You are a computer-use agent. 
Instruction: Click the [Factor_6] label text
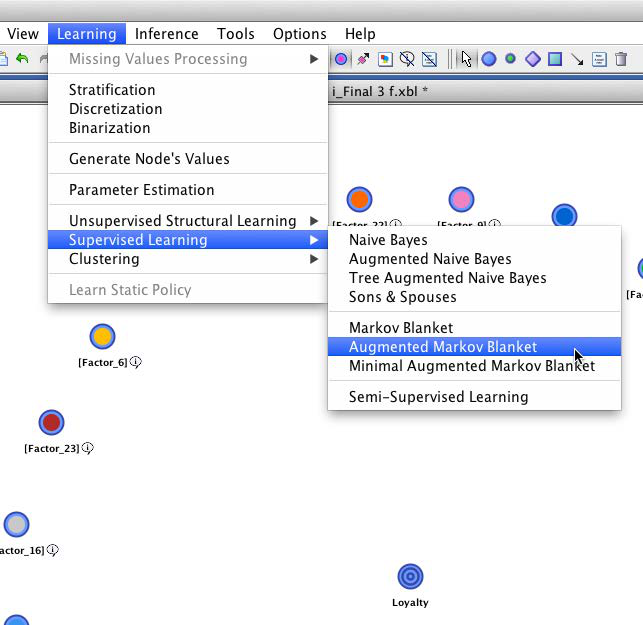(103, 363)
